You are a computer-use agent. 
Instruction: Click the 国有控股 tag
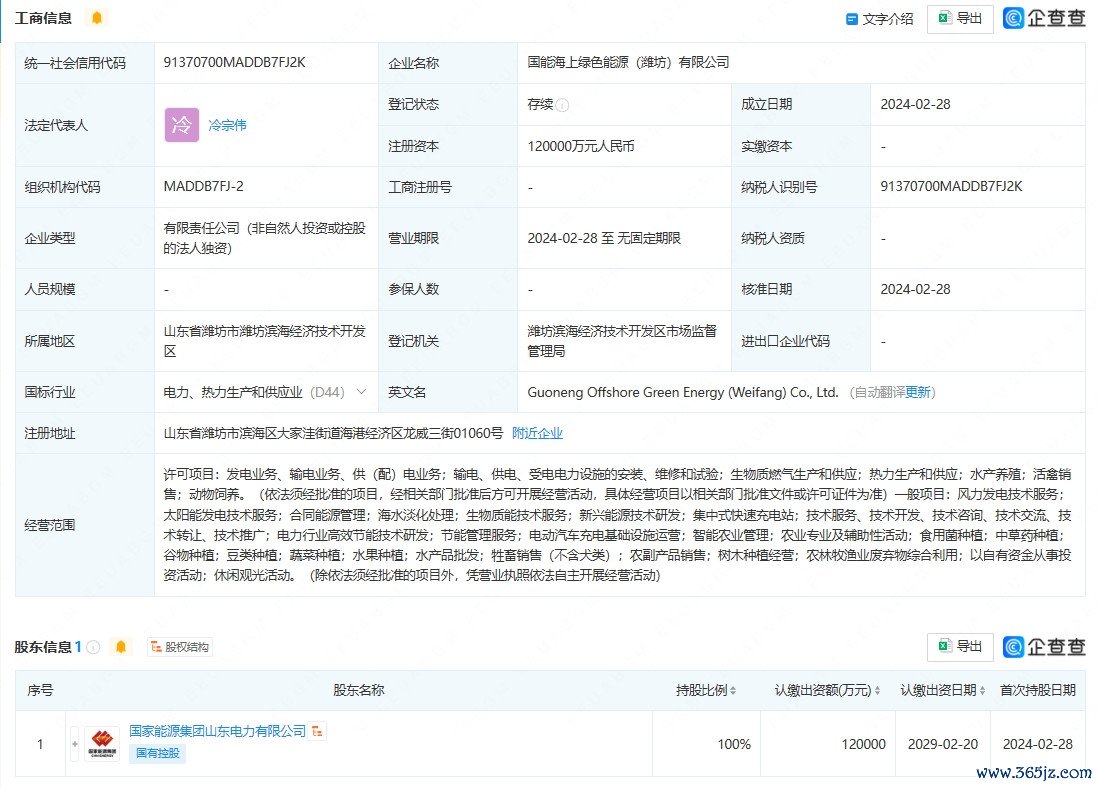(158, 753)
